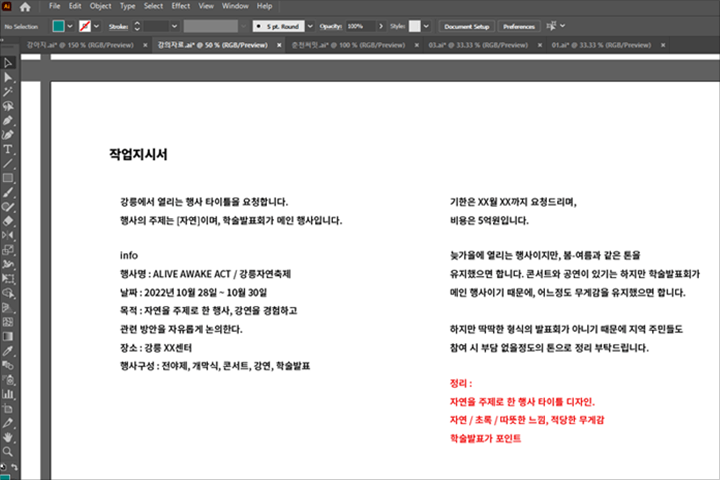Adjust the stroke weight stepper arrows
Viewport: 720px width, 480px height.
[137, 26]
